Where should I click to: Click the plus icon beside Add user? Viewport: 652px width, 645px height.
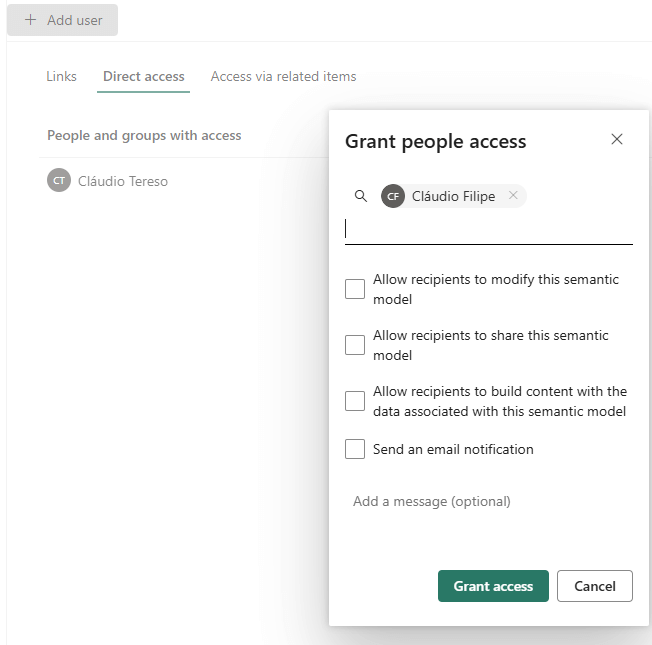tap(30, 20)
